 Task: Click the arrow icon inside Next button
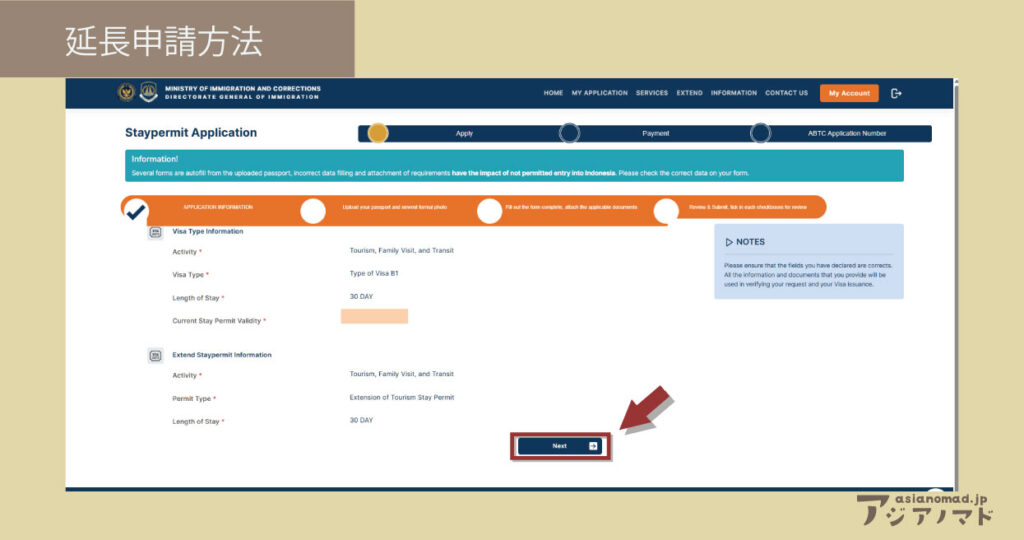click(593, 446)
